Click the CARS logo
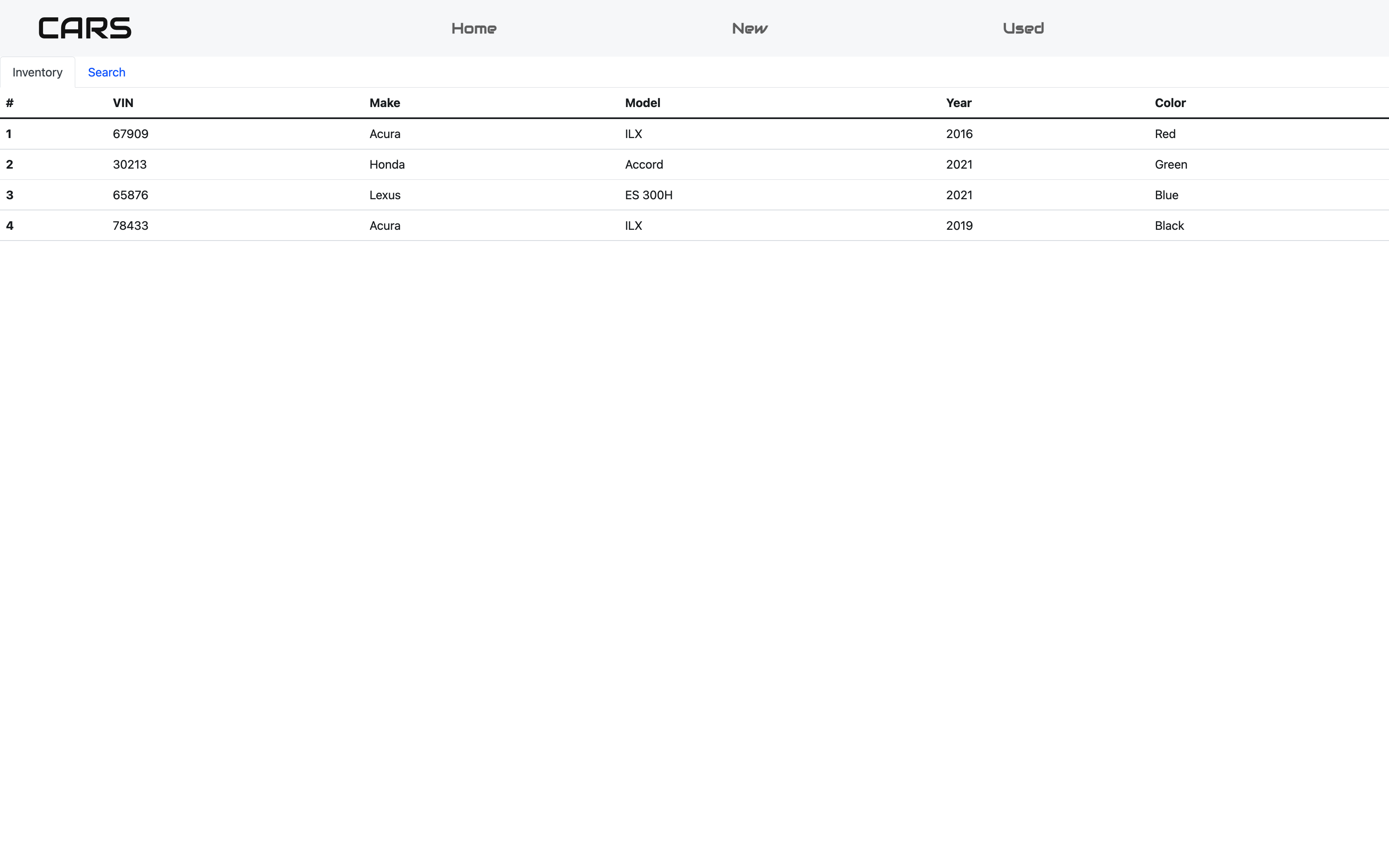This screenshot has height=868, width=1389. pos(85,28)
